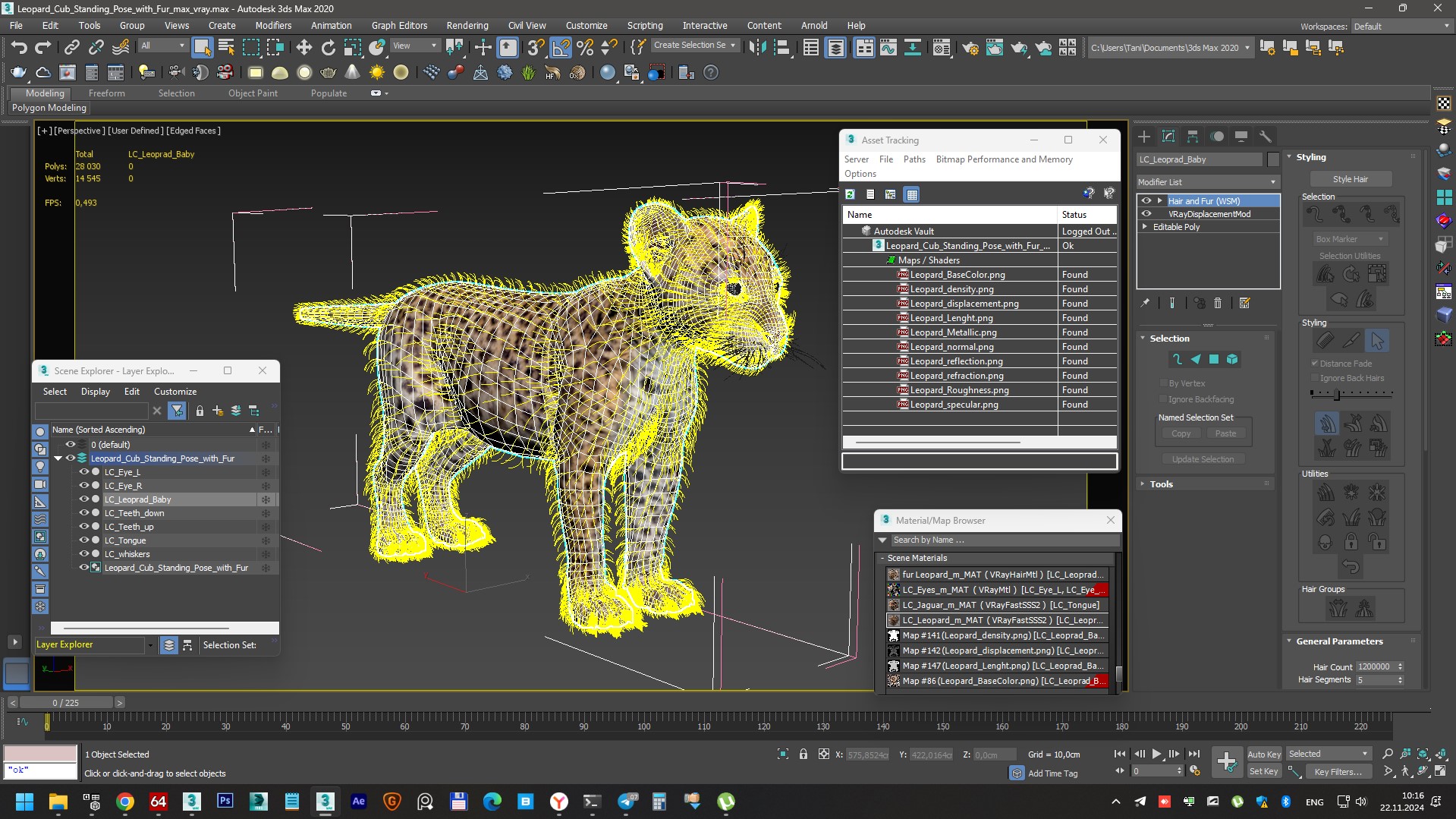This screenshot has width=1456, height=819.
Task: Click the Configure Modifier Sets icon
Action: pos(1244,303)
